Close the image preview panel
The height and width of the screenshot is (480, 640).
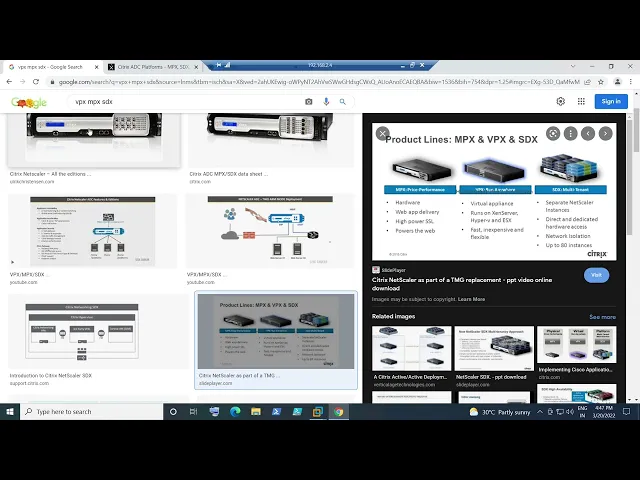point(382,133)
